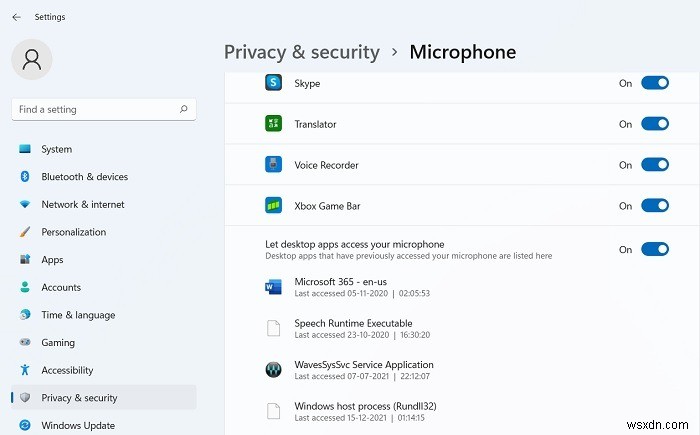This screenshot has width=700, height=435.
Task: Click the Personalization paintbrush icon
Action: [25, 232]
